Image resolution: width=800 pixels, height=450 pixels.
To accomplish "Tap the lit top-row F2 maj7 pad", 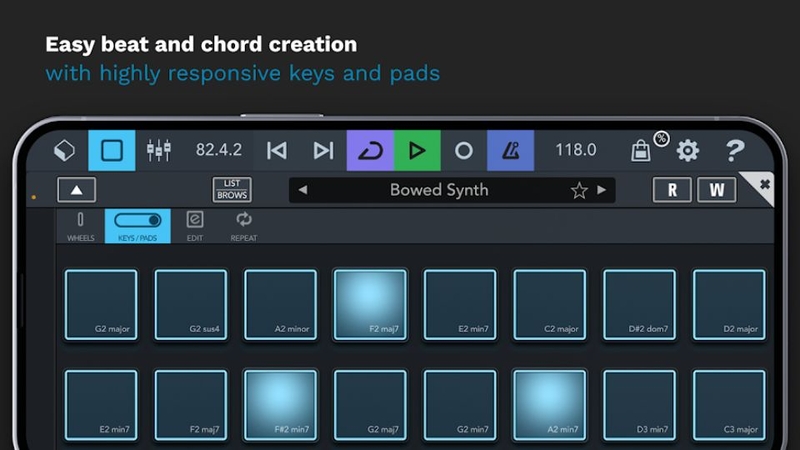I will (370, 305).
